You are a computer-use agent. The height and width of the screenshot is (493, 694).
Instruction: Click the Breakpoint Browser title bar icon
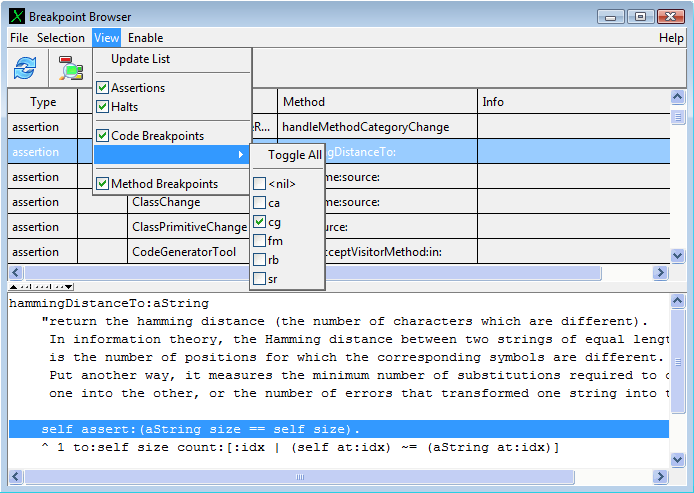(17, 16)
